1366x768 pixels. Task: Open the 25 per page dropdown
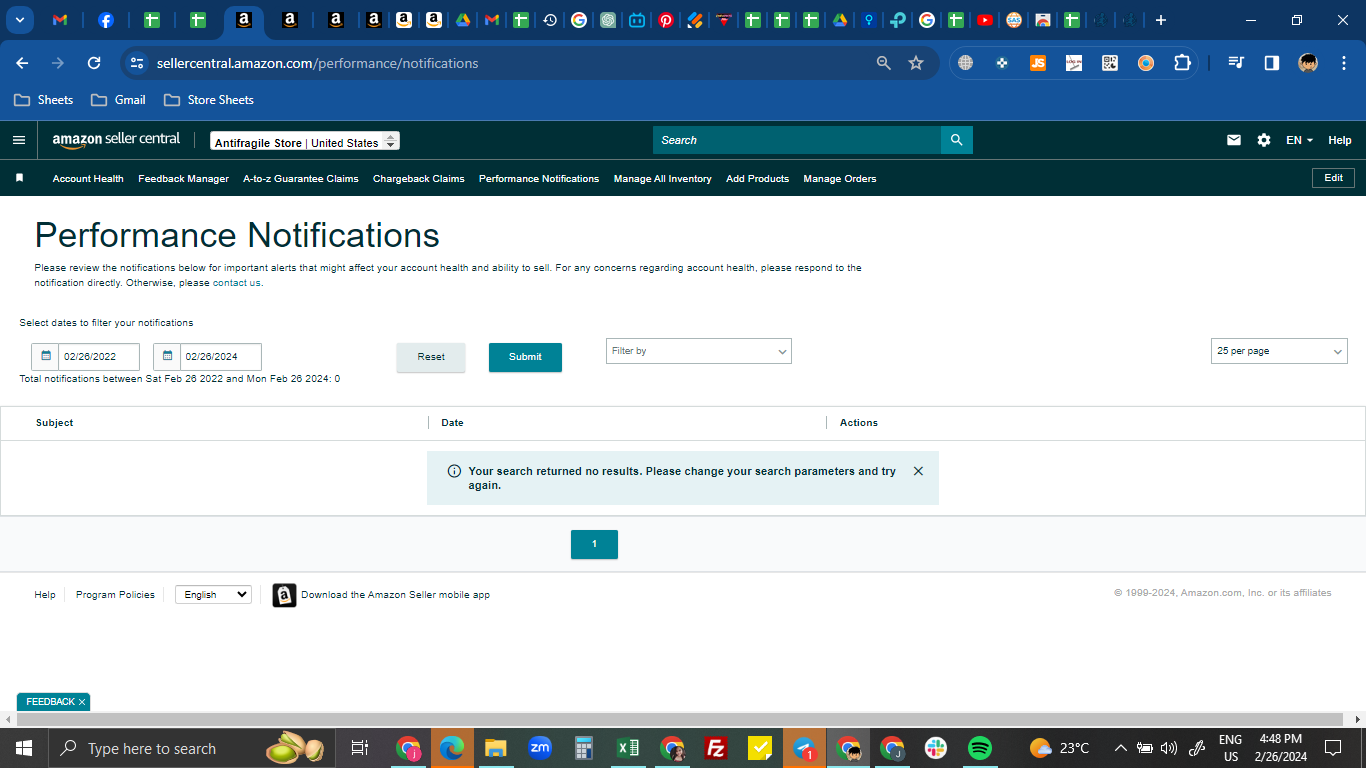[x=1279, y=351]
